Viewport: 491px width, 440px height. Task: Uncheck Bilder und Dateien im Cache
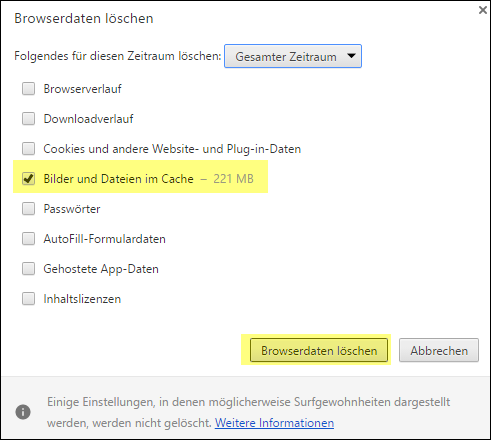point(28,179)
